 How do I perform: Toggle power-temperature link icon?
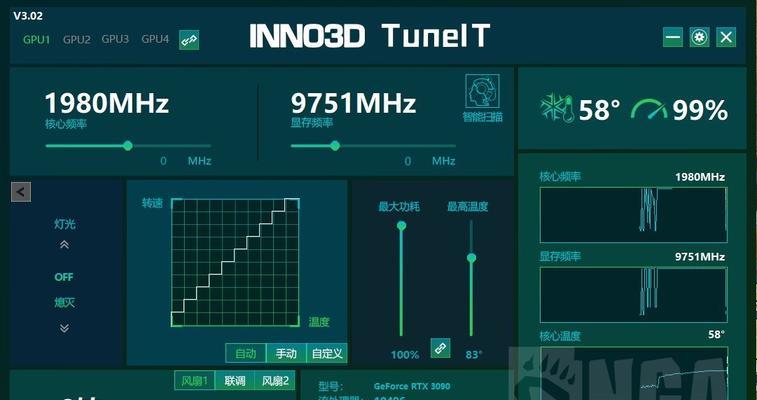pos(440,348)
